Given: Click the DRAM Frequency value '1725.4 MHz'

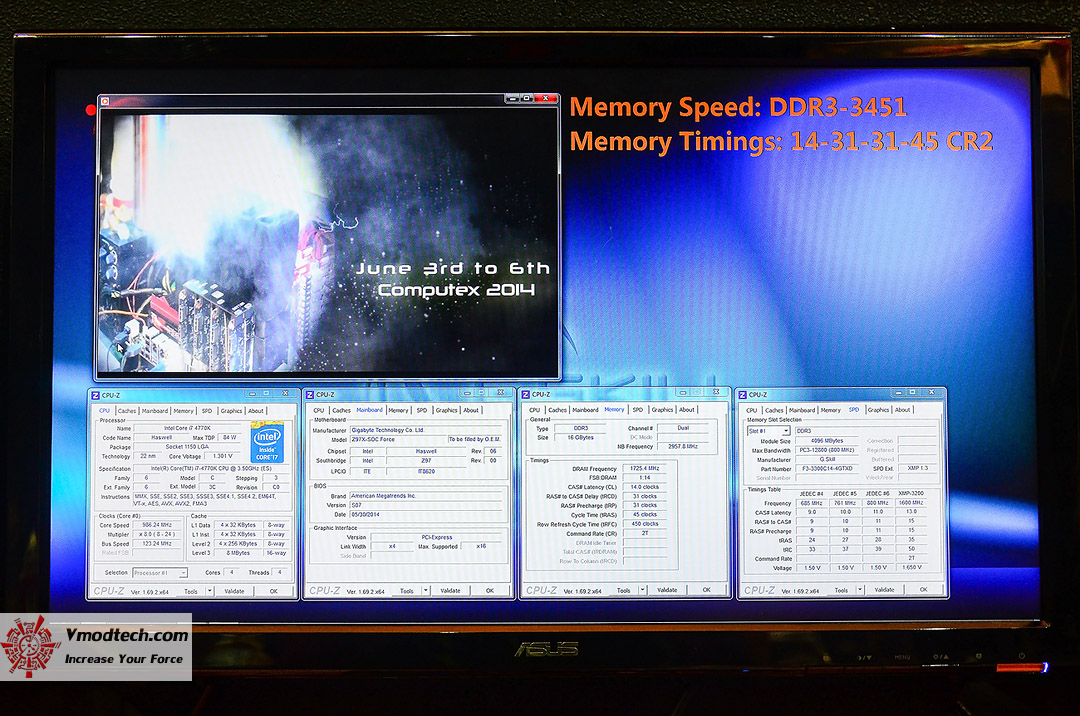Looking at the screenshot, I should (x=645, y=468).
